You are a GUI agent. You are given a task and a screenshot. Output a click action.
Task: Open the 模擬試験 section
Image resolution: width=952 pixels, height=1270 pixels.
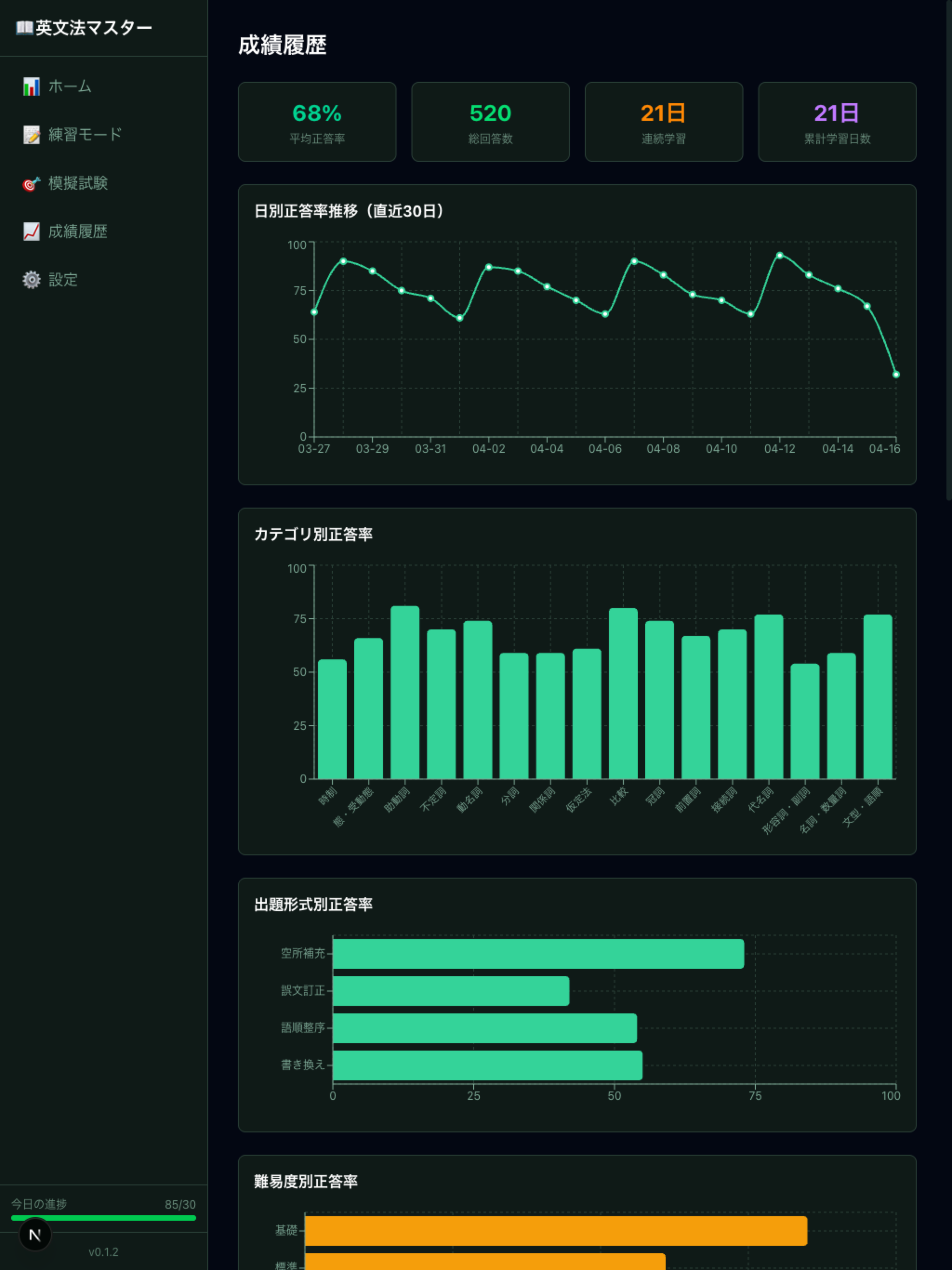(x=78, y=184)
